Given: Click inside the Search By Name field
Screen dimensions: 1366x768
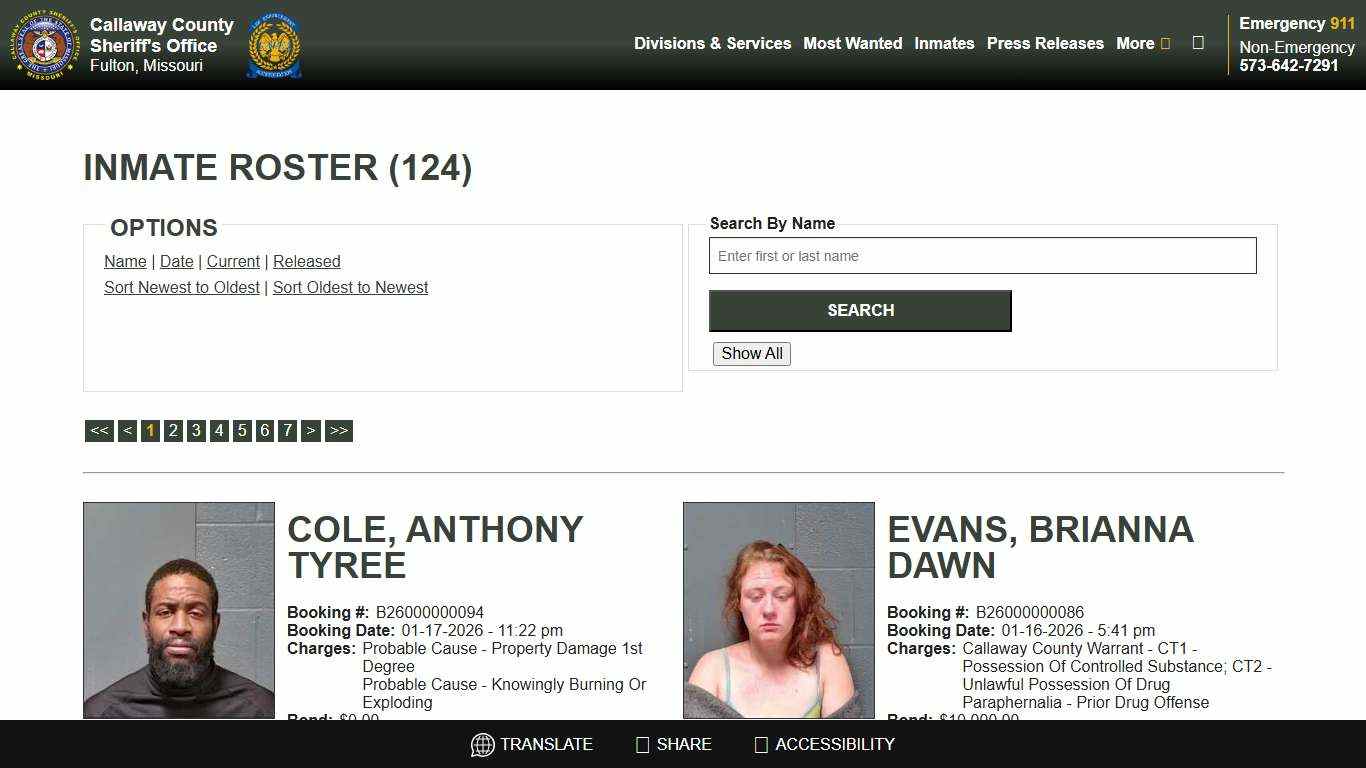Looking at the screenshot, I should pos(983,256).
